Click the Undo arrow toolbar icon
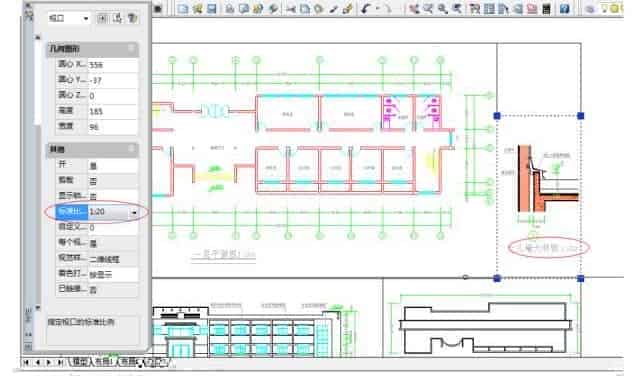This screenshot has height=376, width=640. (365, 8)
